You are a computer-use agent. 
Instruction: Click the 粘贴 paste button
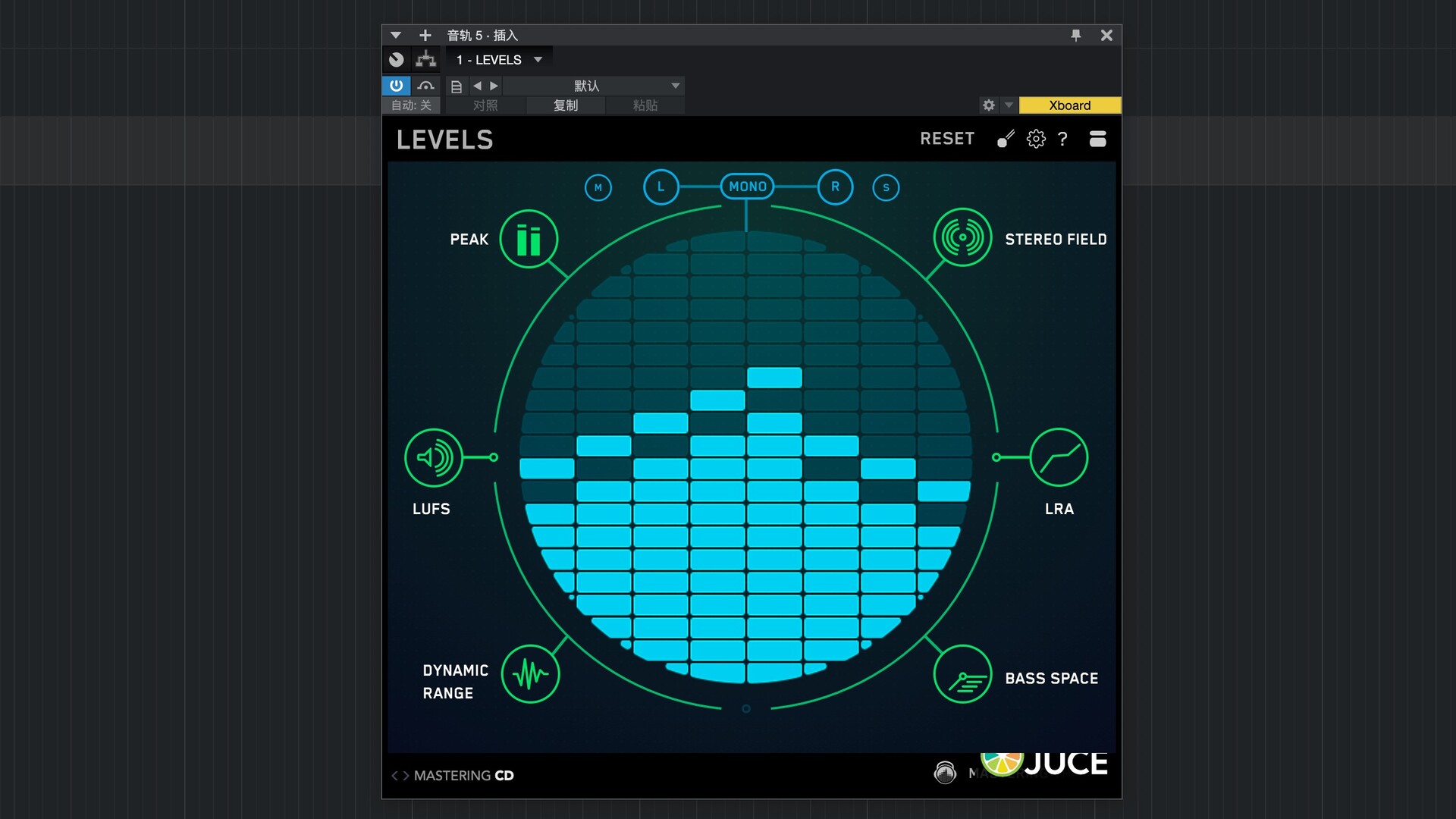[645, 105]
